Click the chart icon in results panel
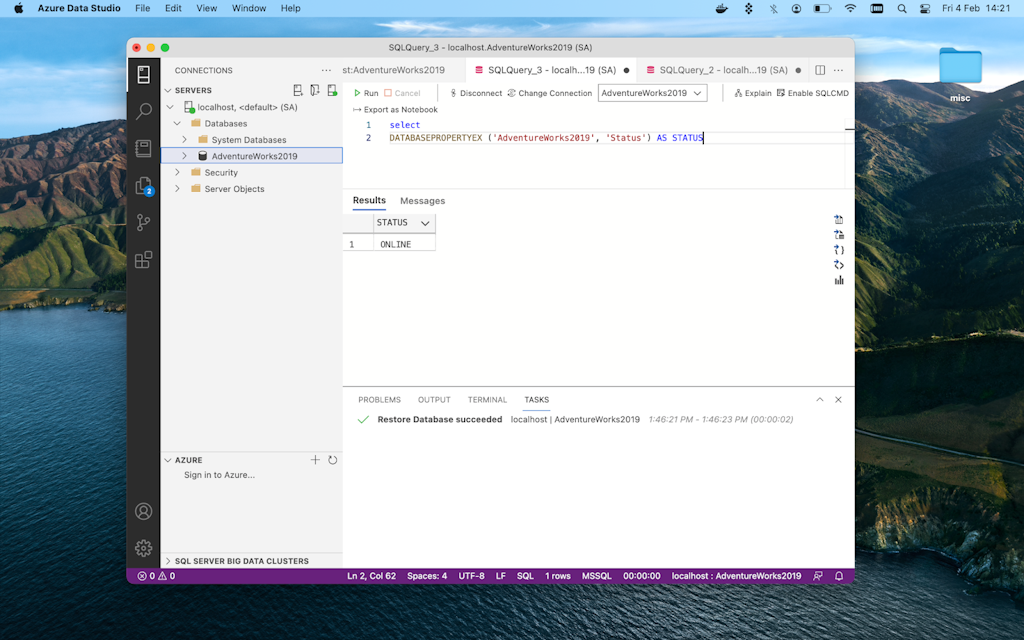Viewport: 1024px width, 640px height. [x=839, y=280]
